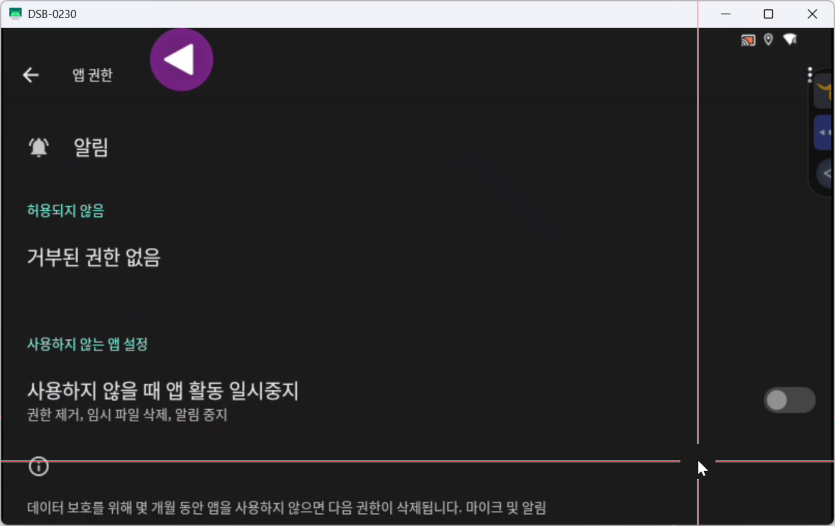
Task: Click the Wi-Fi status icon
Action: pyautogui.click(x=790, y=39)
